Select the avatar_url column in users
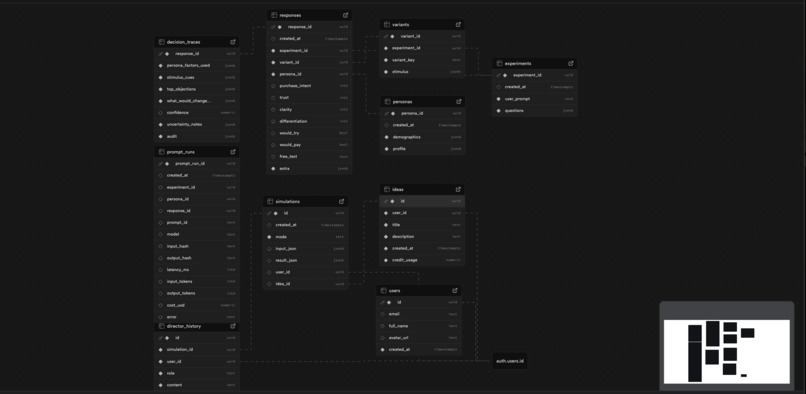Screen dimensions: 806x394 coord(418,337)
